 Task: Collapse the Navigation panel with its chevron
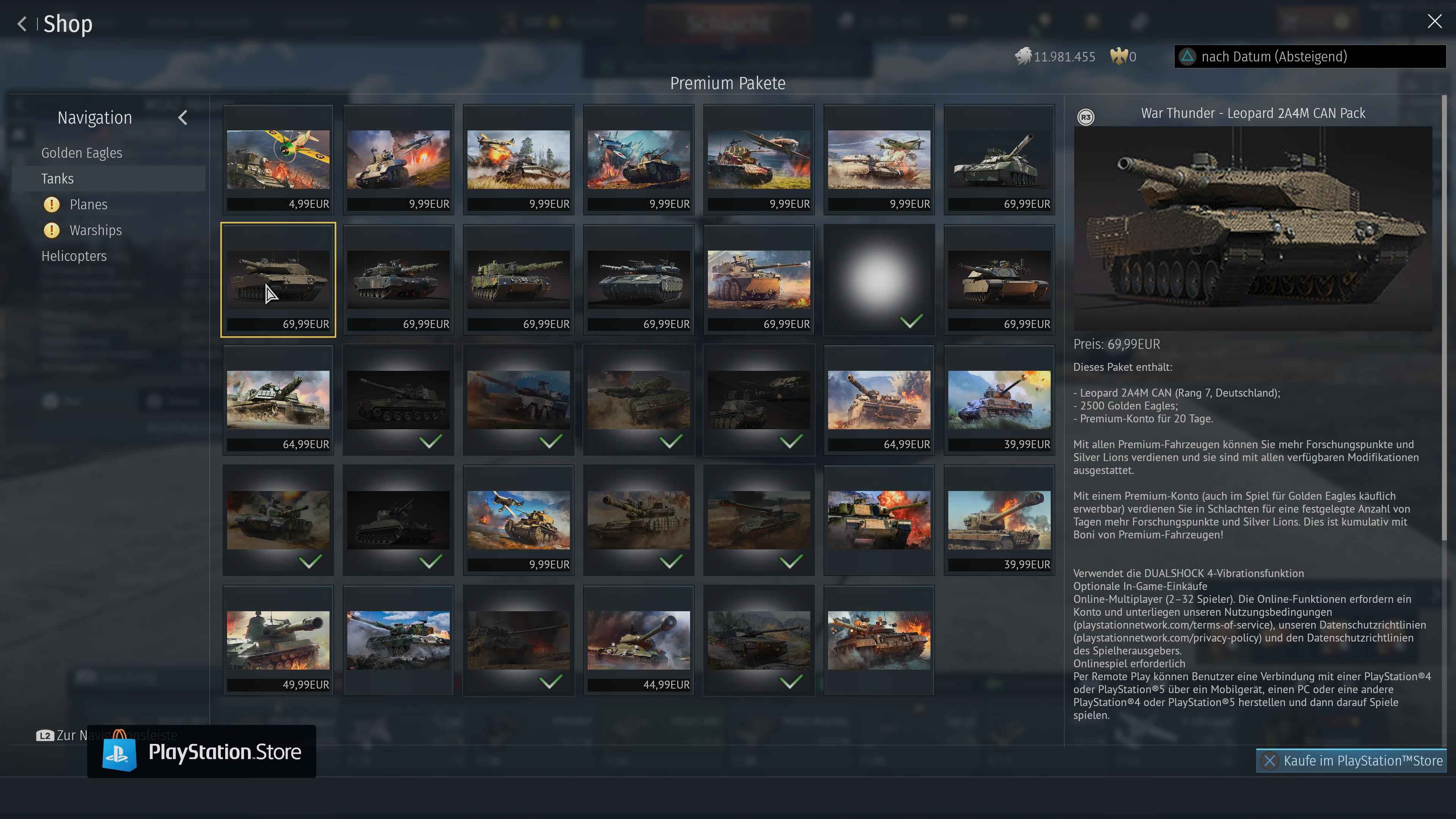(182, 118)
